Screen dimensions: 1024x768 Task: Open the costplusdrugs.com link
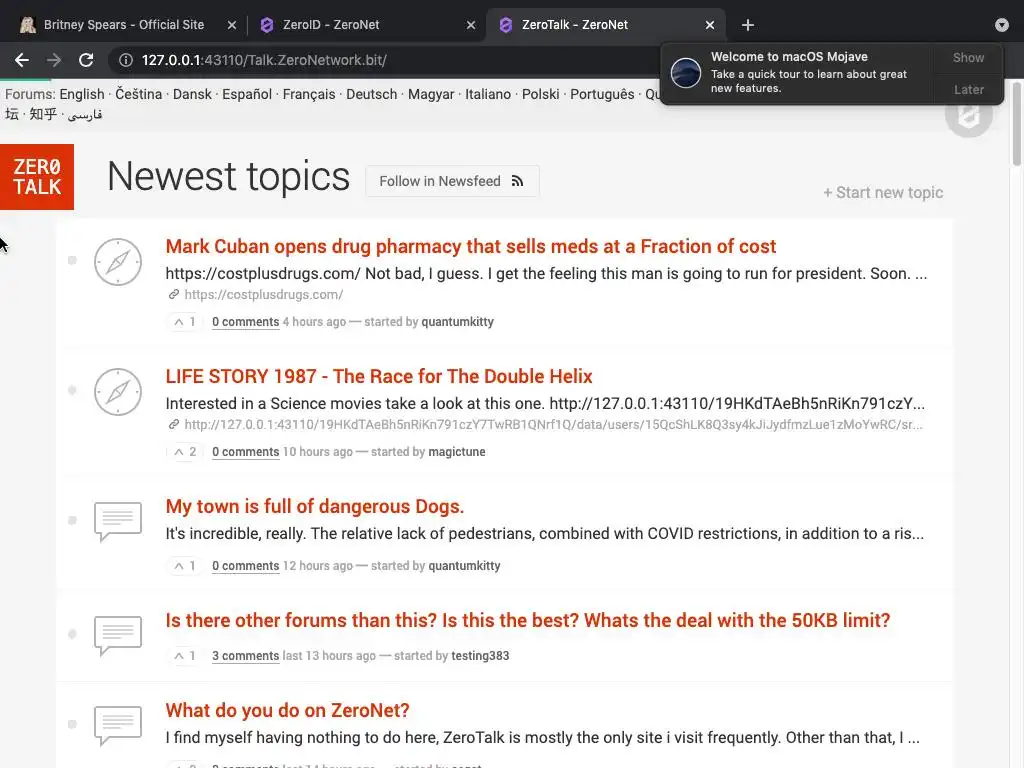(x=263, y=295)
